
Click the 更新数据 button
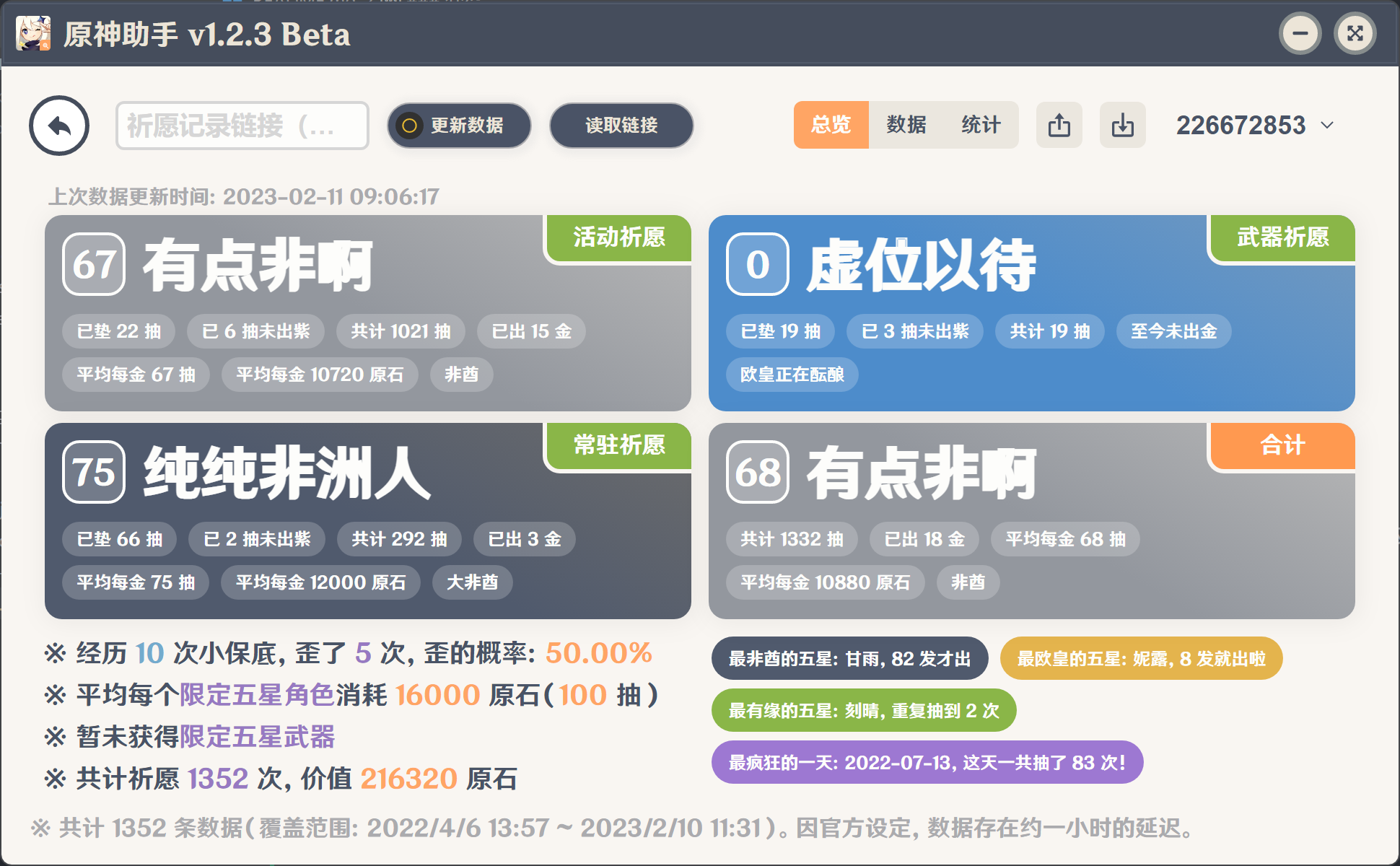coord(459,126)
